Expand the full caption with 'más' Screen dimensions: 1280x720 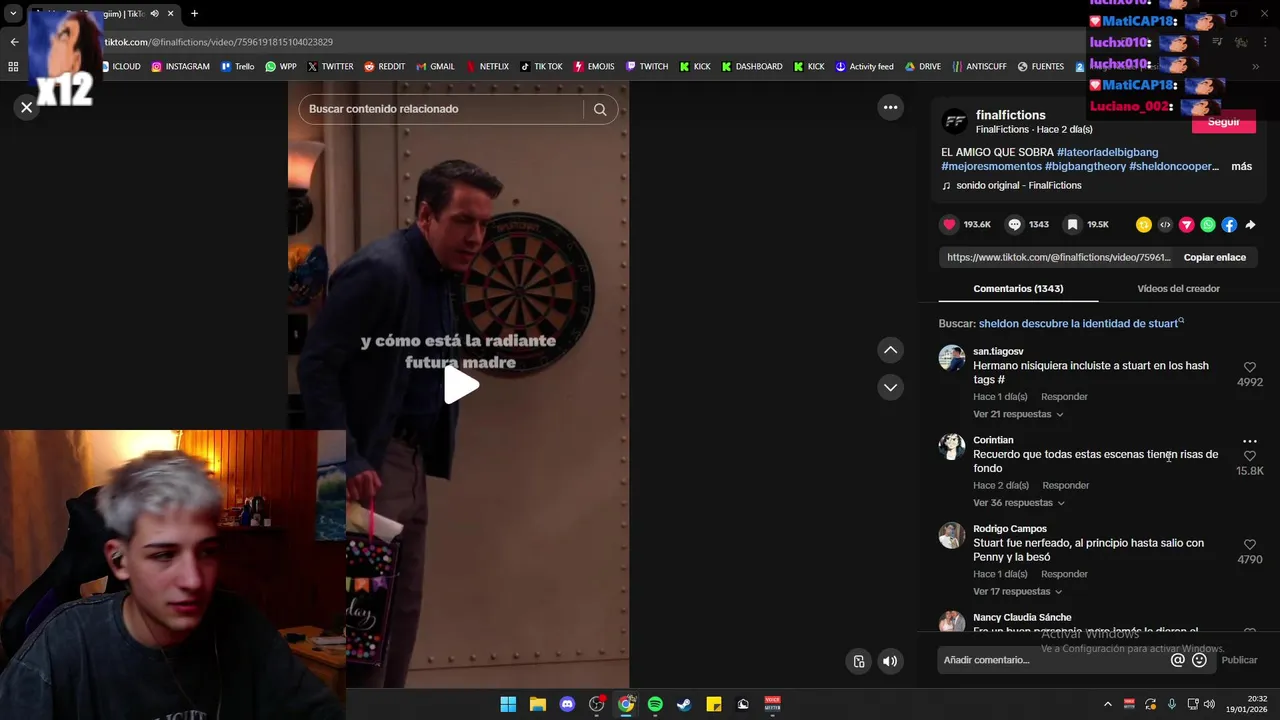[1241, 166]
